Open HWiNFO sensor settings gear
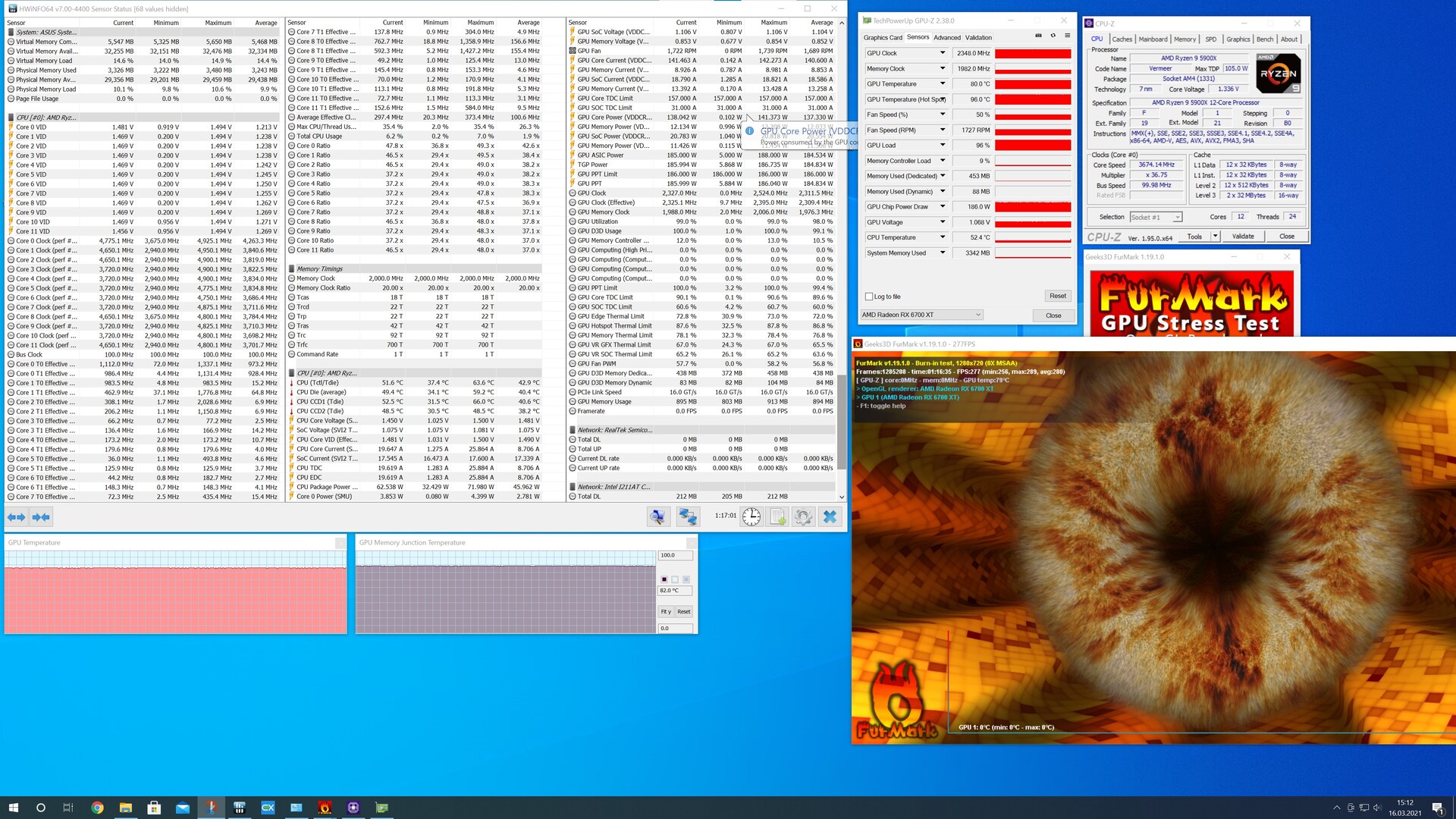Image resolution: width=1456 pixels, height=819 pixels. click(x=803, y=517)
